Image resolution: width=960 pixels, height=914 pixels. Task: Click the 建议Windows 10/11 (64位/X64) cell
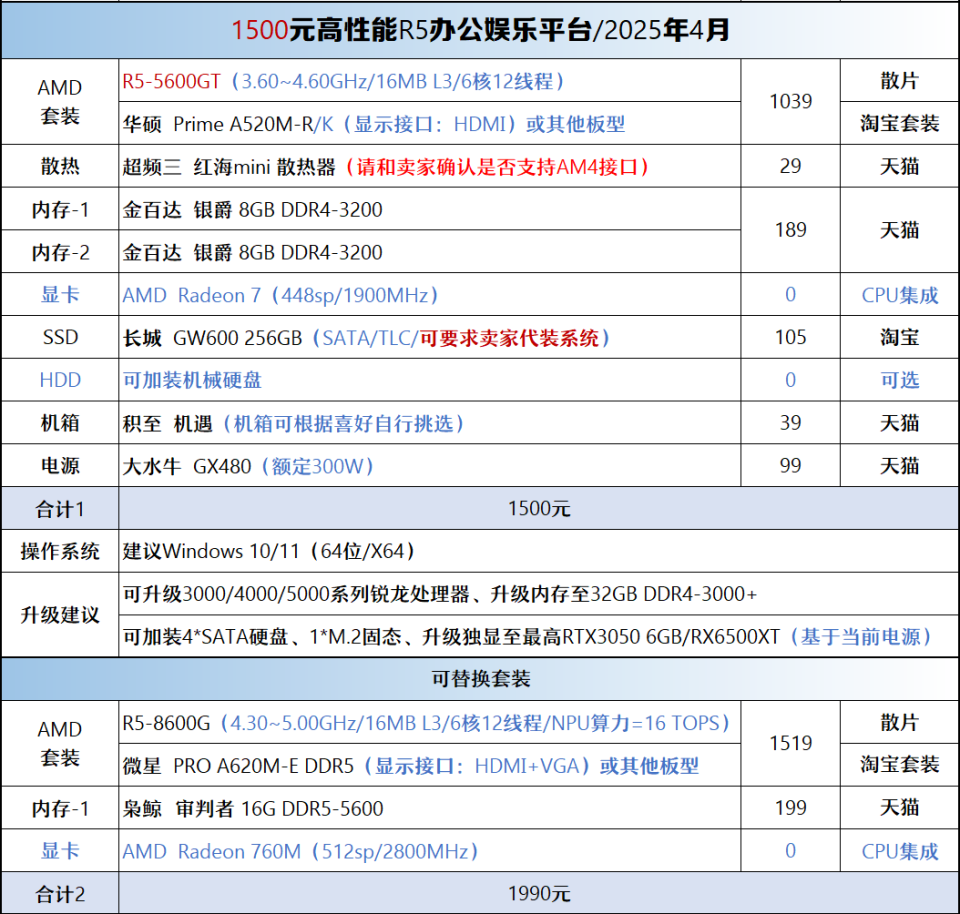(x=539, y=552)
